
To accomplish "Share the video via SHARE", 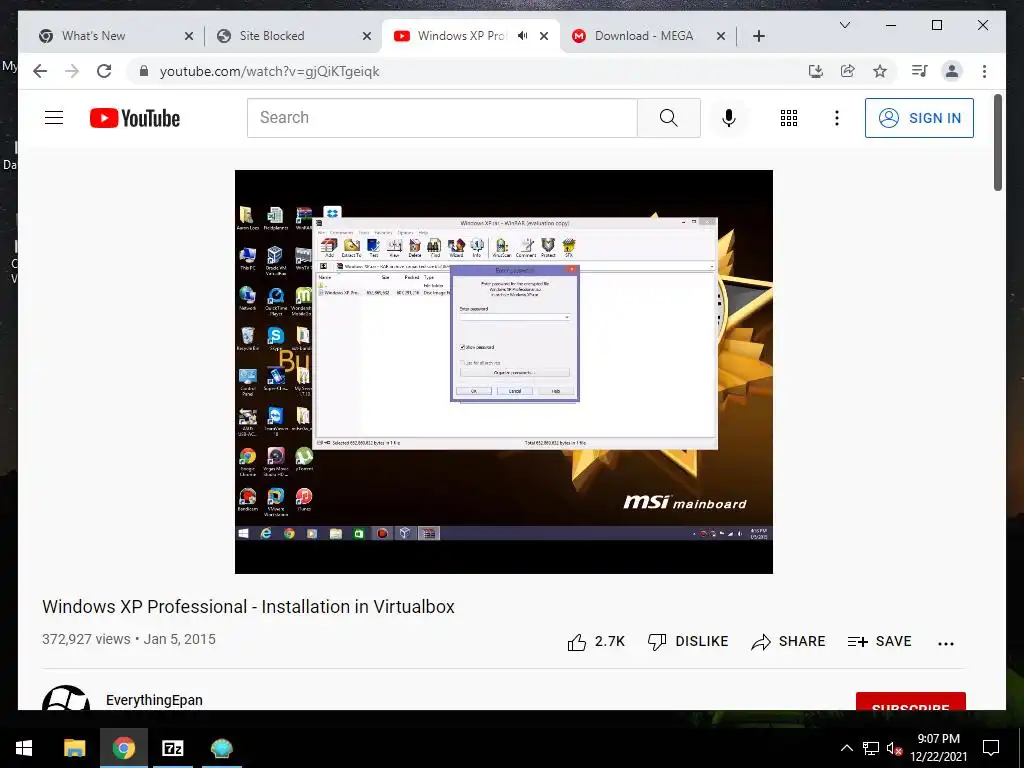I will [x=788, y=642].
